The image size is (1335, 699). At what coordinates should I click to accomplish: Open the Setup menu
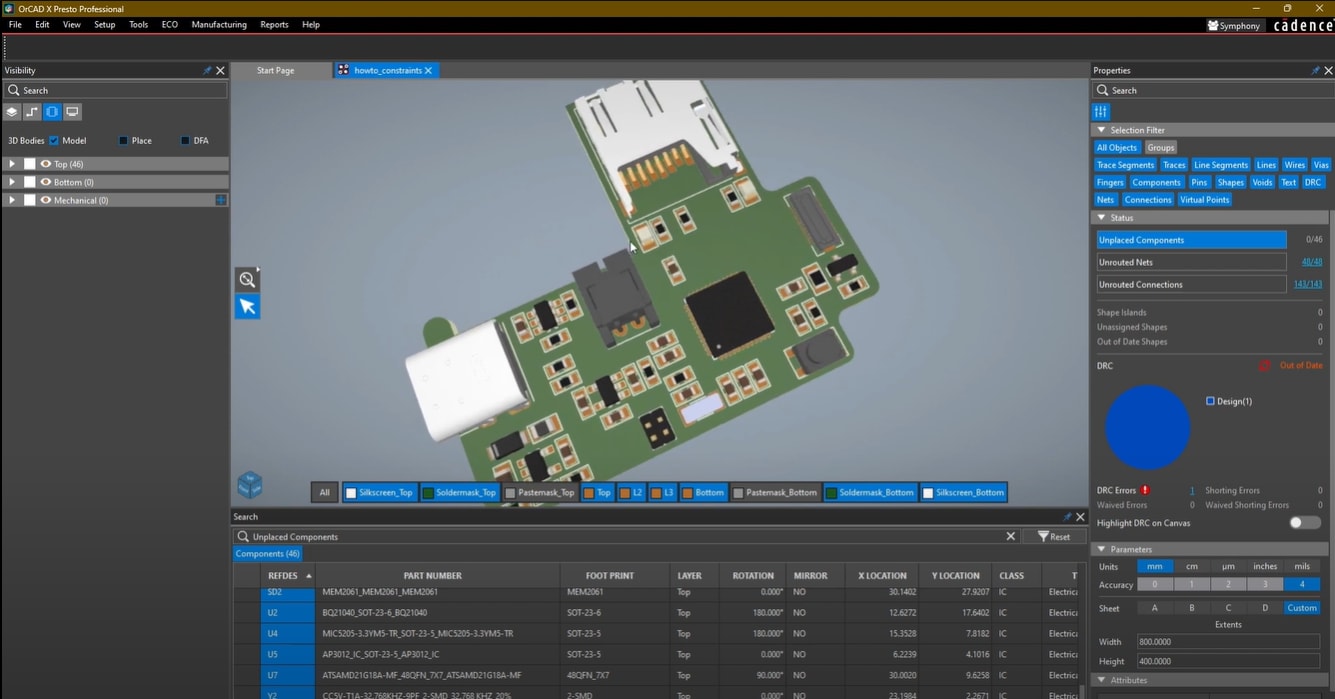pos(104,25)
